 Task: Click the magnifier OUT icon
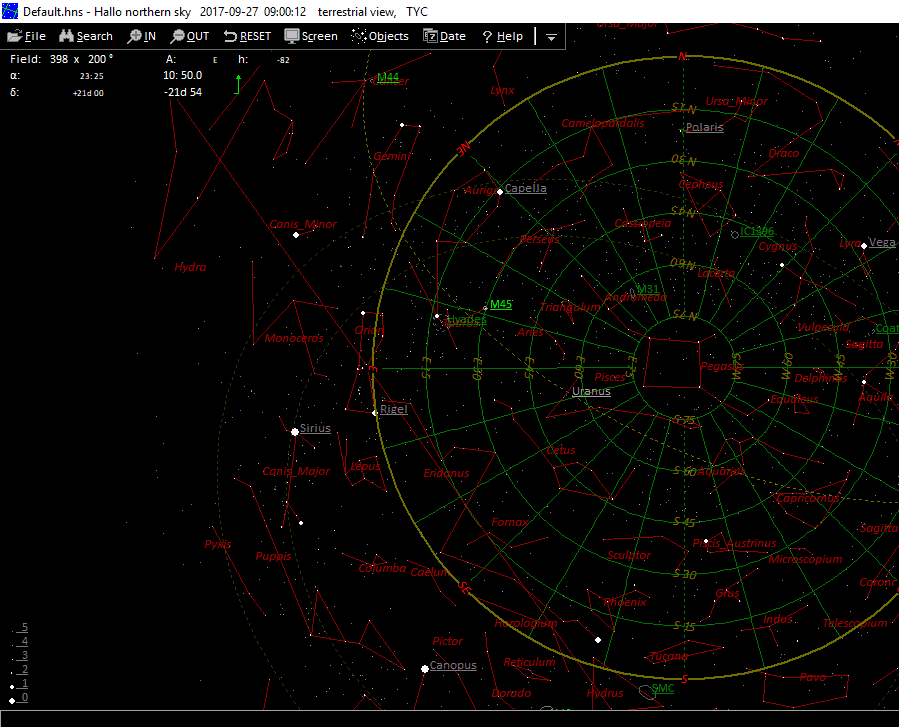[177, 36]
